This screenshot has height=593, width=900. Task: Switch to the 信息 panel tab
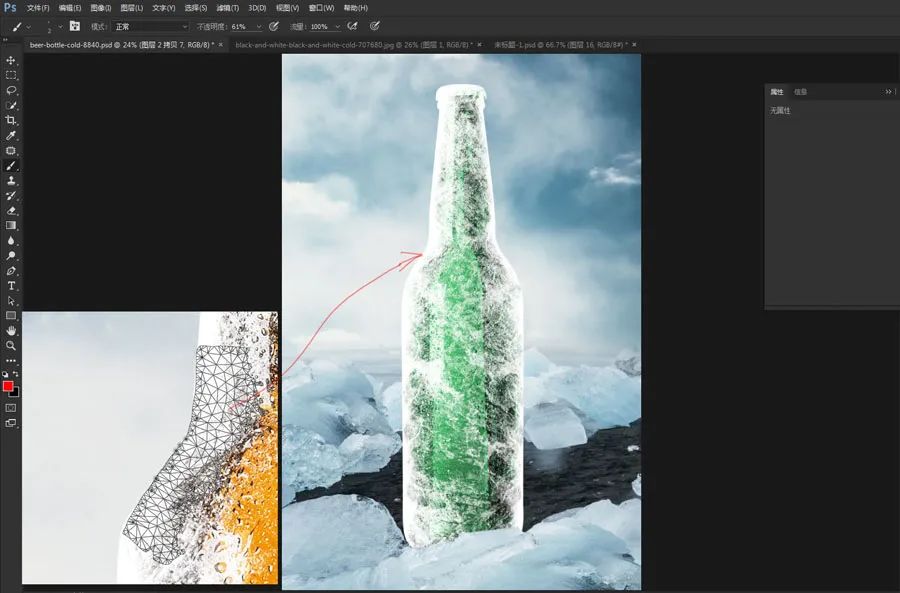[x=800, y=92]
